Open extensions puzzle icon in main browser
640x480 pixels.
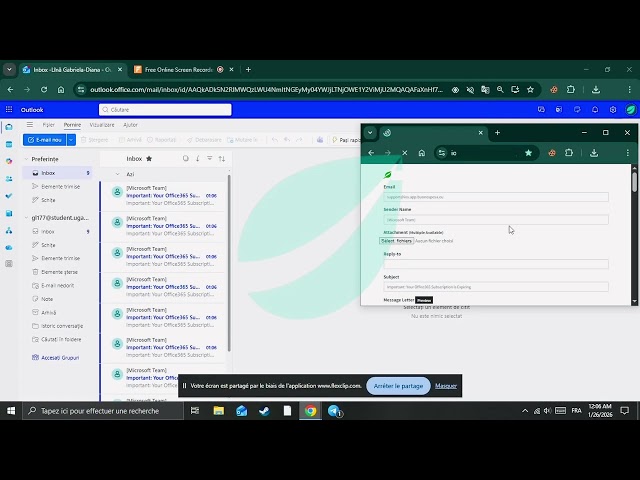click(571, 89)
